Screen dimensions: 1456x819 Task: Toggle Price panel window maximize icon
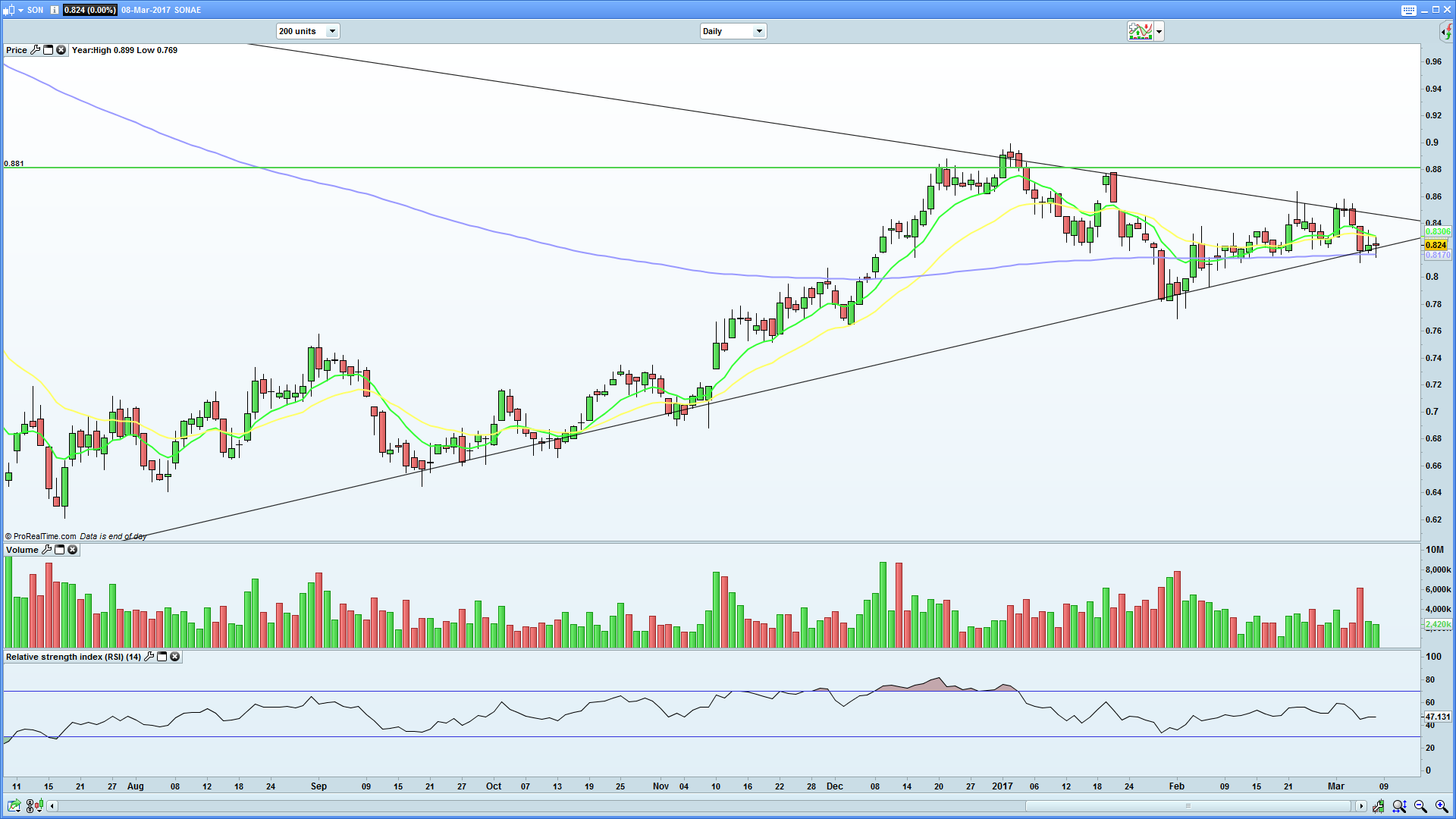coord(49,50)
